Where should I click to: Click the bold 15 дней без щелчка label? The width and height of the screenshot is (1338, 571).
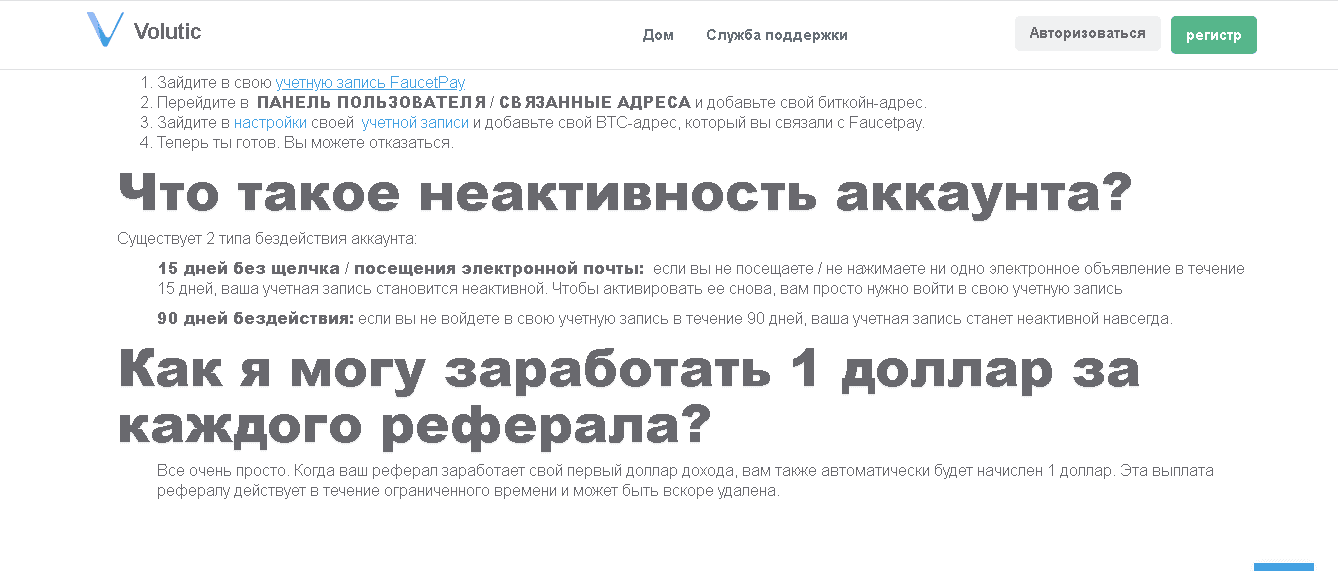(400, 269)
